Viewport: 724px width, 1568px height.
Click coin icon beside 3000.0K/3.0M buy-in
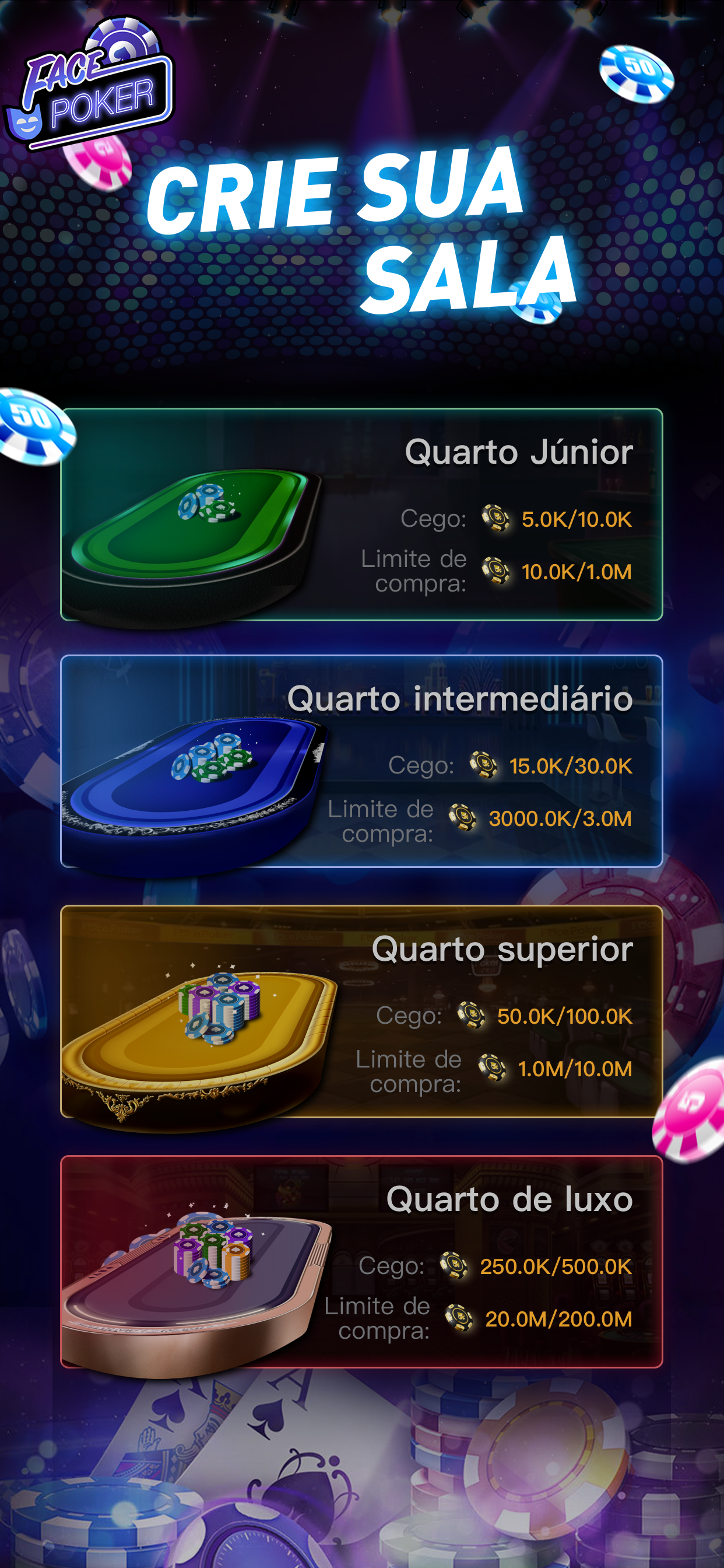462,817
